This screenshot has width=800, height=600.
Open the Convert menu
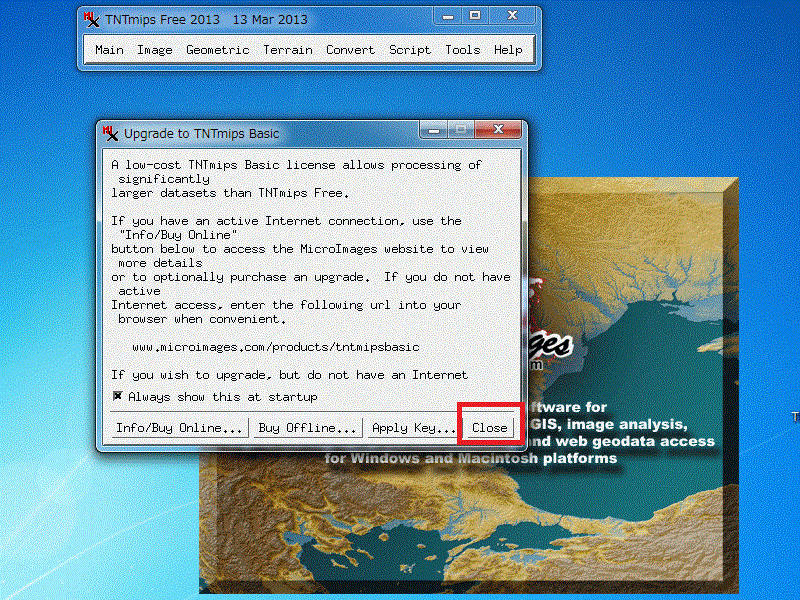(350, 50)
